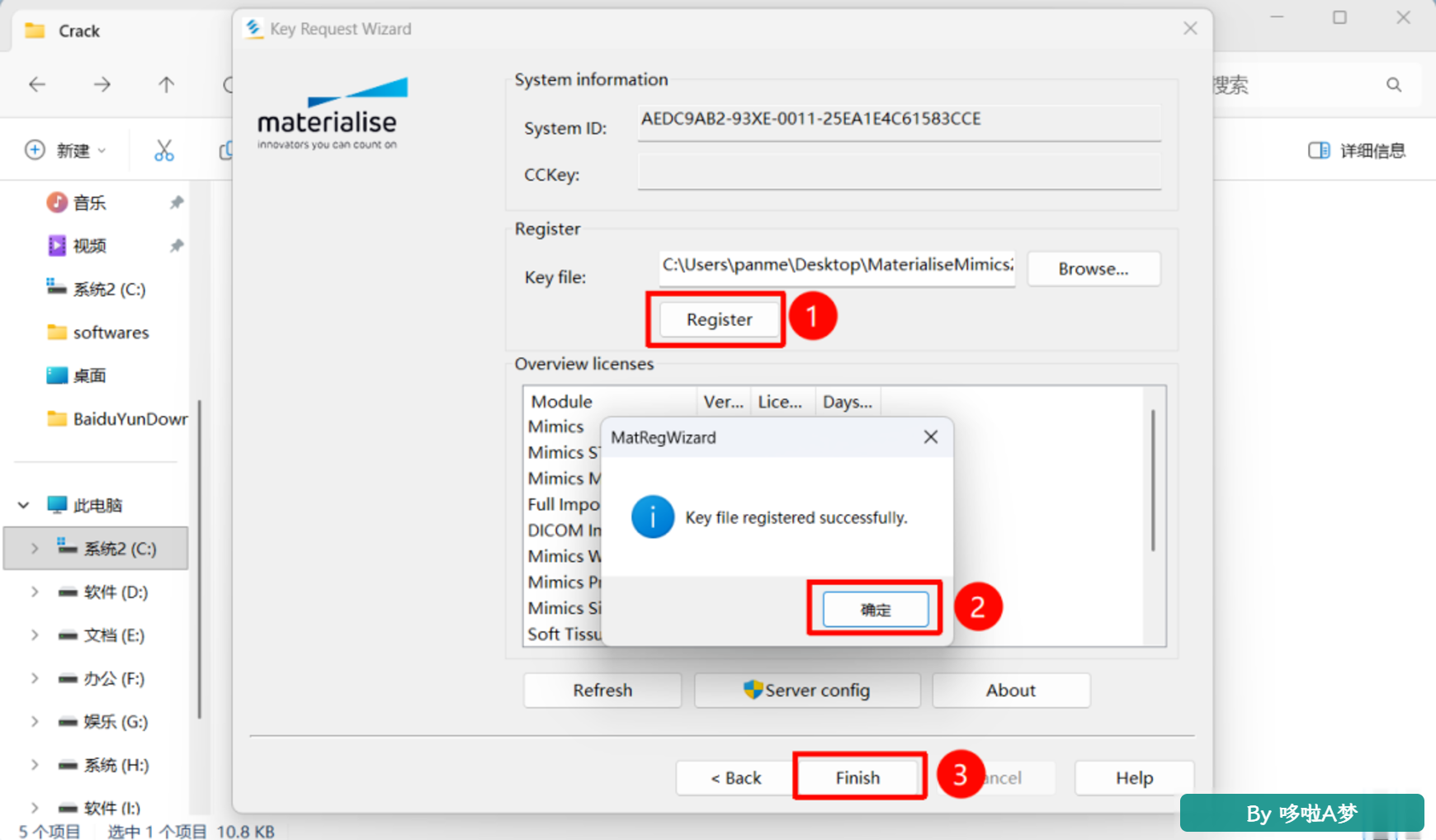
Task: Click the Ver... column header
Action: pos(724,402)
